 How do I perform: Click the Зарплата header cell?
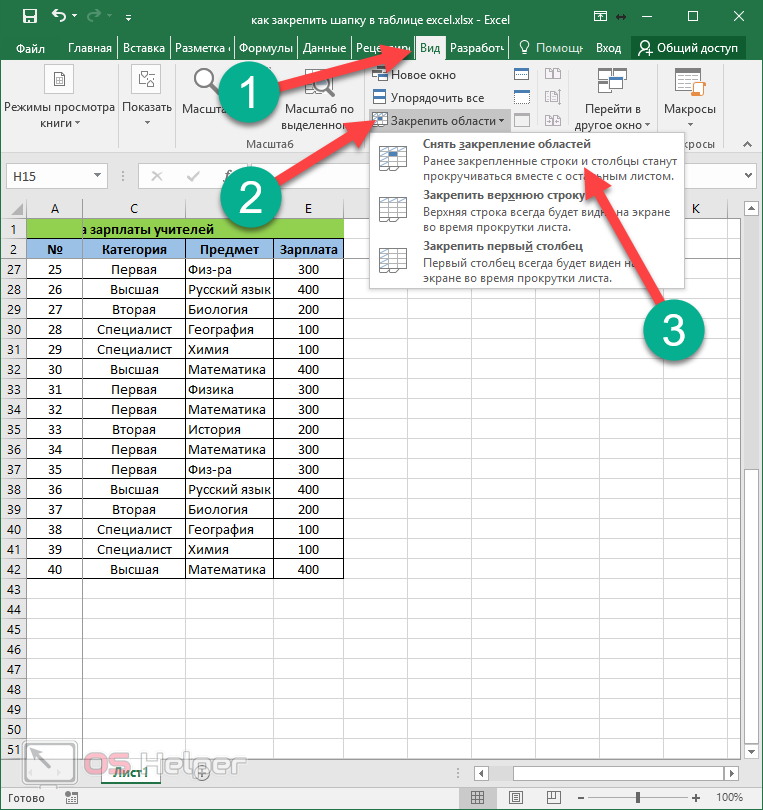308,249
